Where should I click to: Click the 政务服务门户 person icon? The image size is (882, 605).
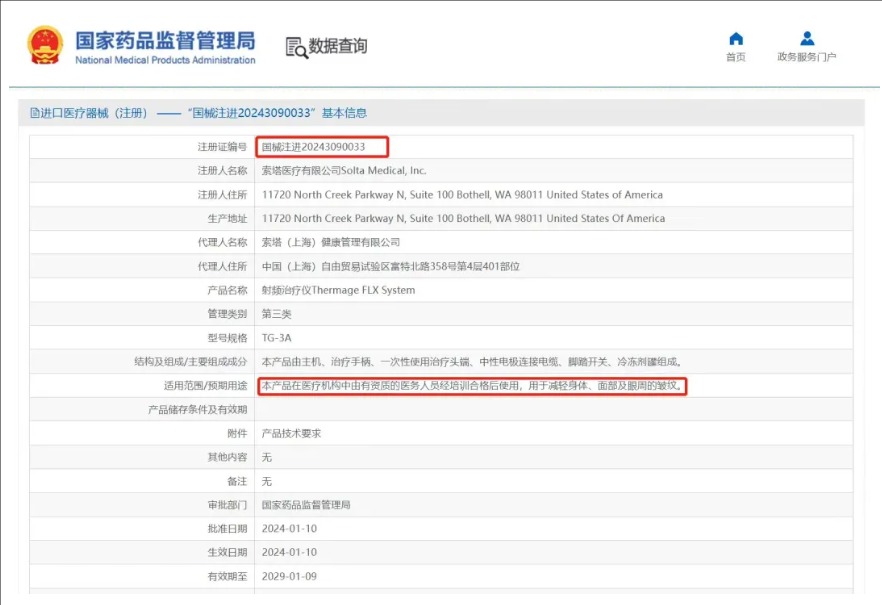click(806, 39)
